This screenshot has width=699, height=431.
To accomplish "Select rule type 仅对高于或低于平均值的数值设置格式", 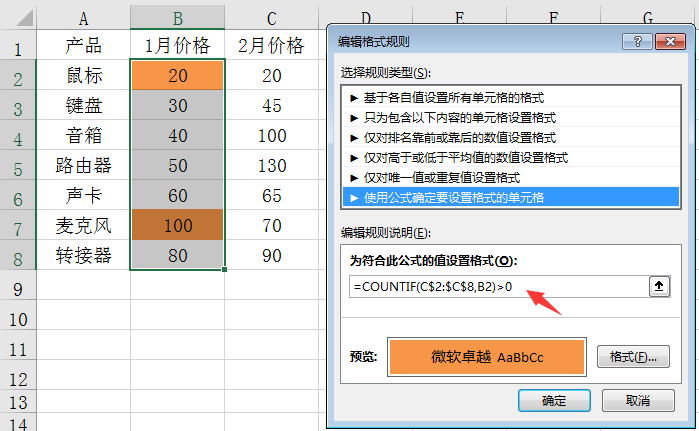I will click(x=511, y=158).
